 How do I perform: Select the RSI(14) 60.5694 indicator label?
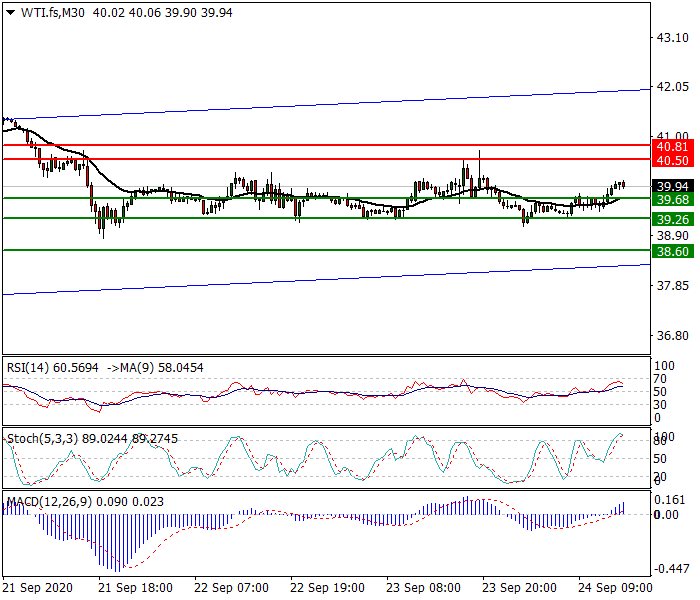point(53,368)
